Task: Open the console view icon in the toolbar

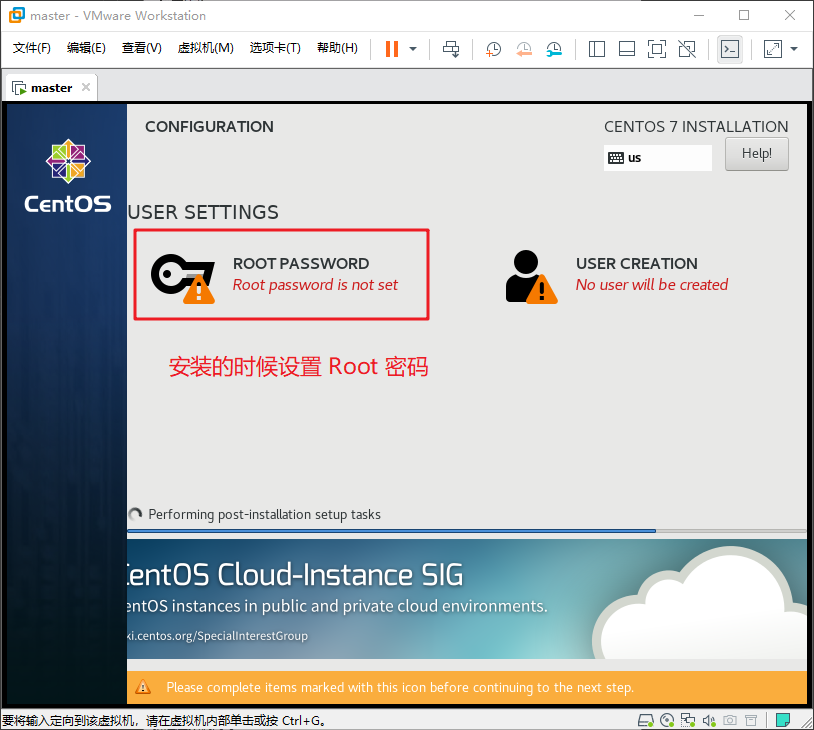Action: click(x=730, y=49)
